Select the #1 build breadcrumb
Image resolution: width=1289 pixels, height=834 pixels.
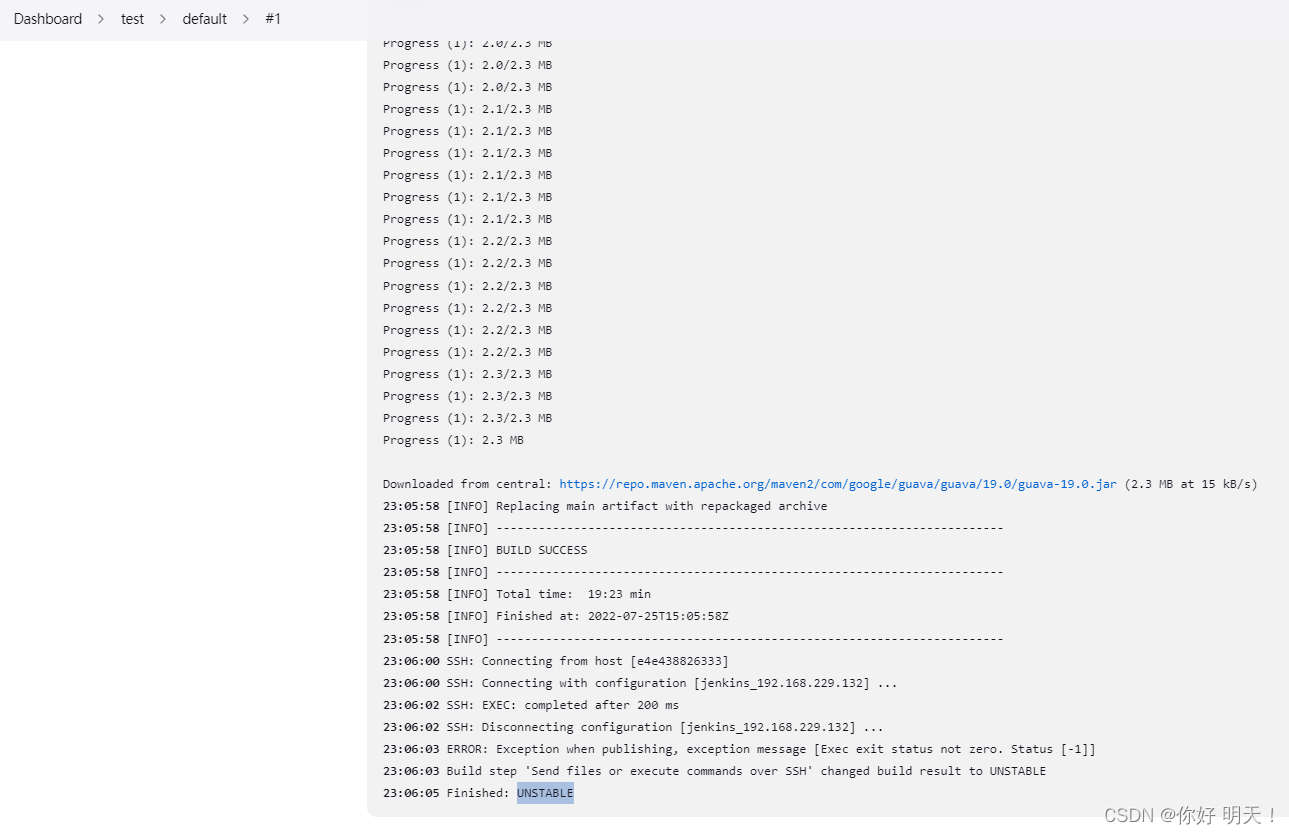273,19
